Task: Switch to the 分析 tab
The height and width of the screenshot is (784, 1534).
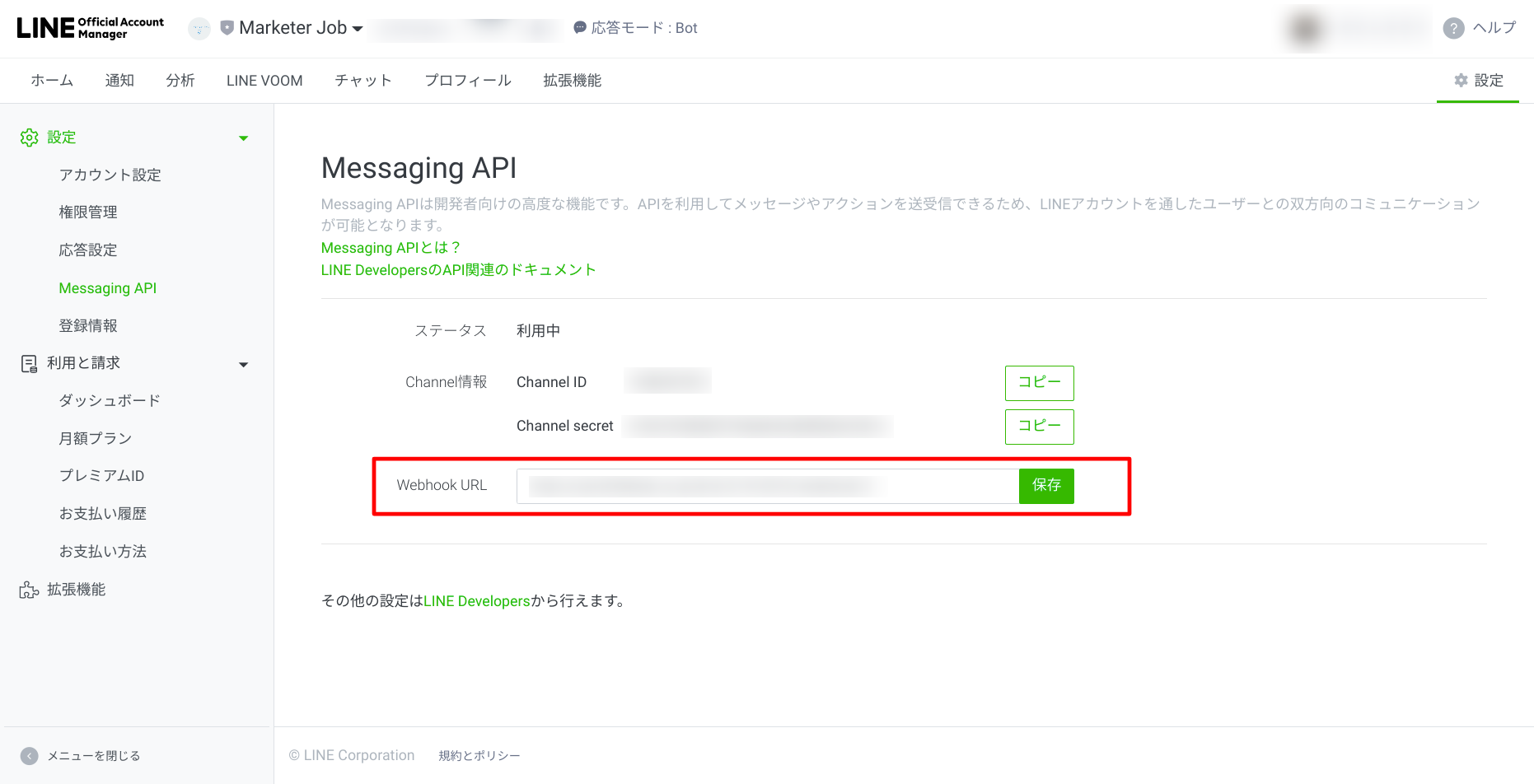Action: 180,81
